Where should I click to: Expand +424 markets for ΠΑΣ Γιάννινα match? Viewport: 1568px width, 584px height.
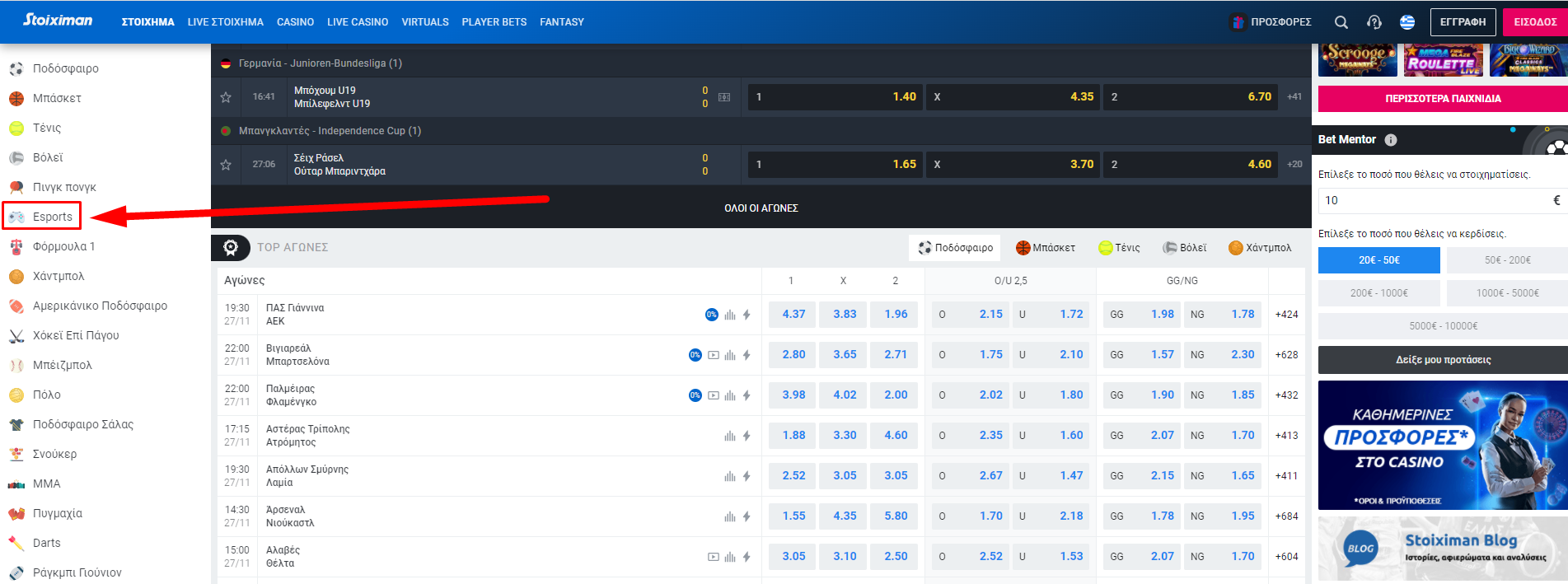point(1286,315)
